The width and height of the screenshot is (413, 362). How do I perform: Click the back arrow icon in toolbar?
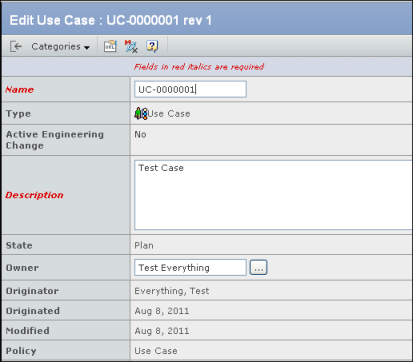coord(16,46)
